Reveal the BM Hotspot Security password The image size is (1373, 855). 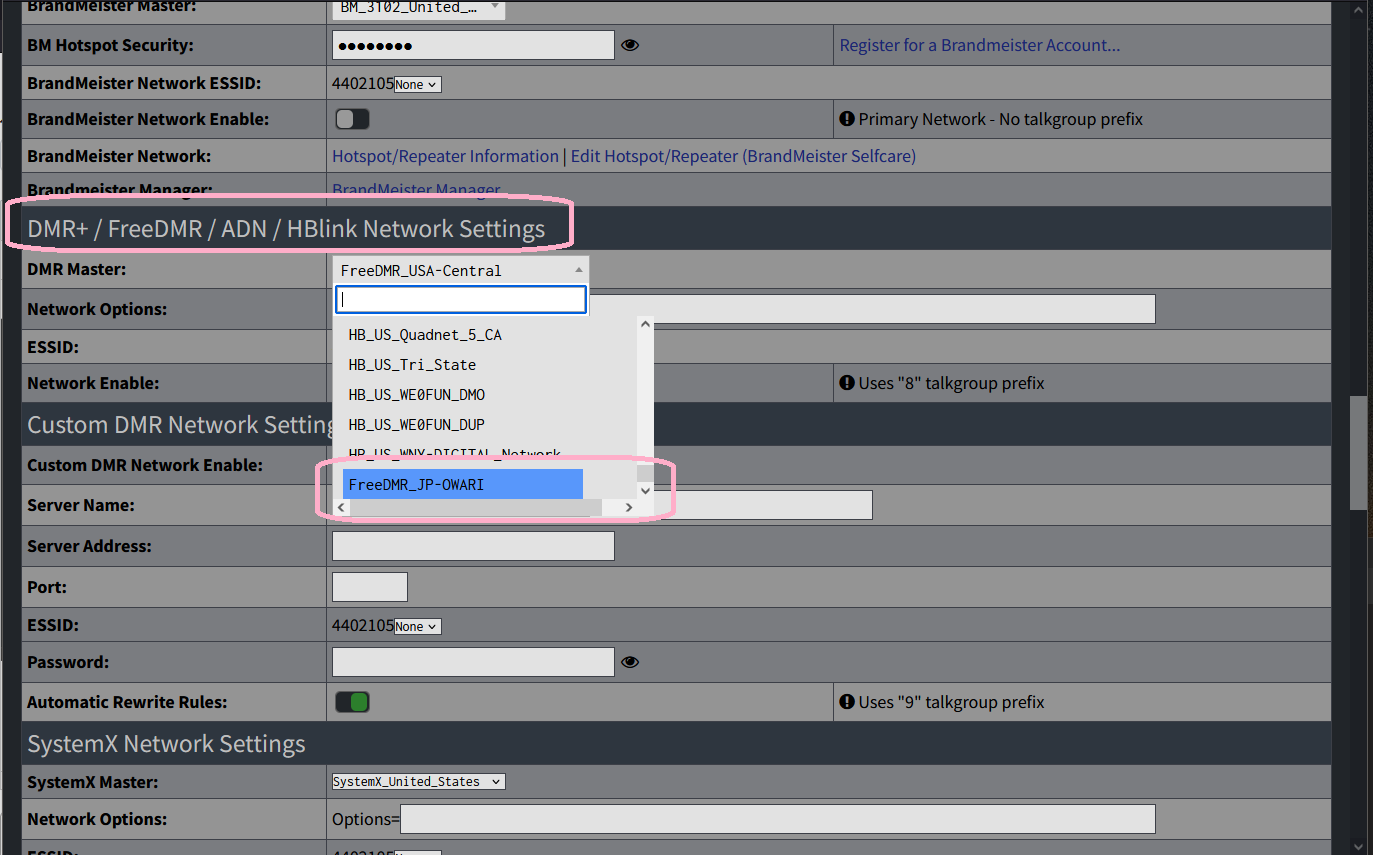tap(630, 45)
